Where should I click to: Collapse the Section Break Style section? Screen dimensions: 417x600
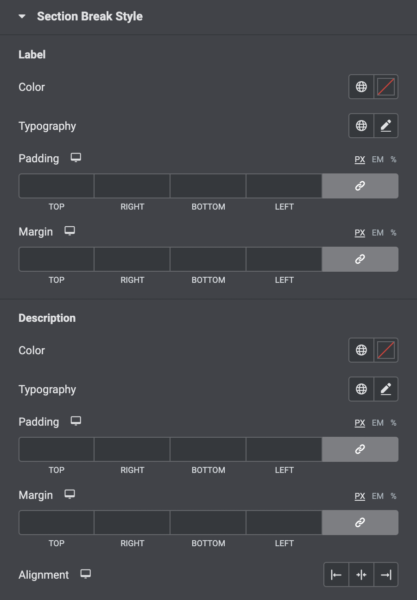(22, 16)
